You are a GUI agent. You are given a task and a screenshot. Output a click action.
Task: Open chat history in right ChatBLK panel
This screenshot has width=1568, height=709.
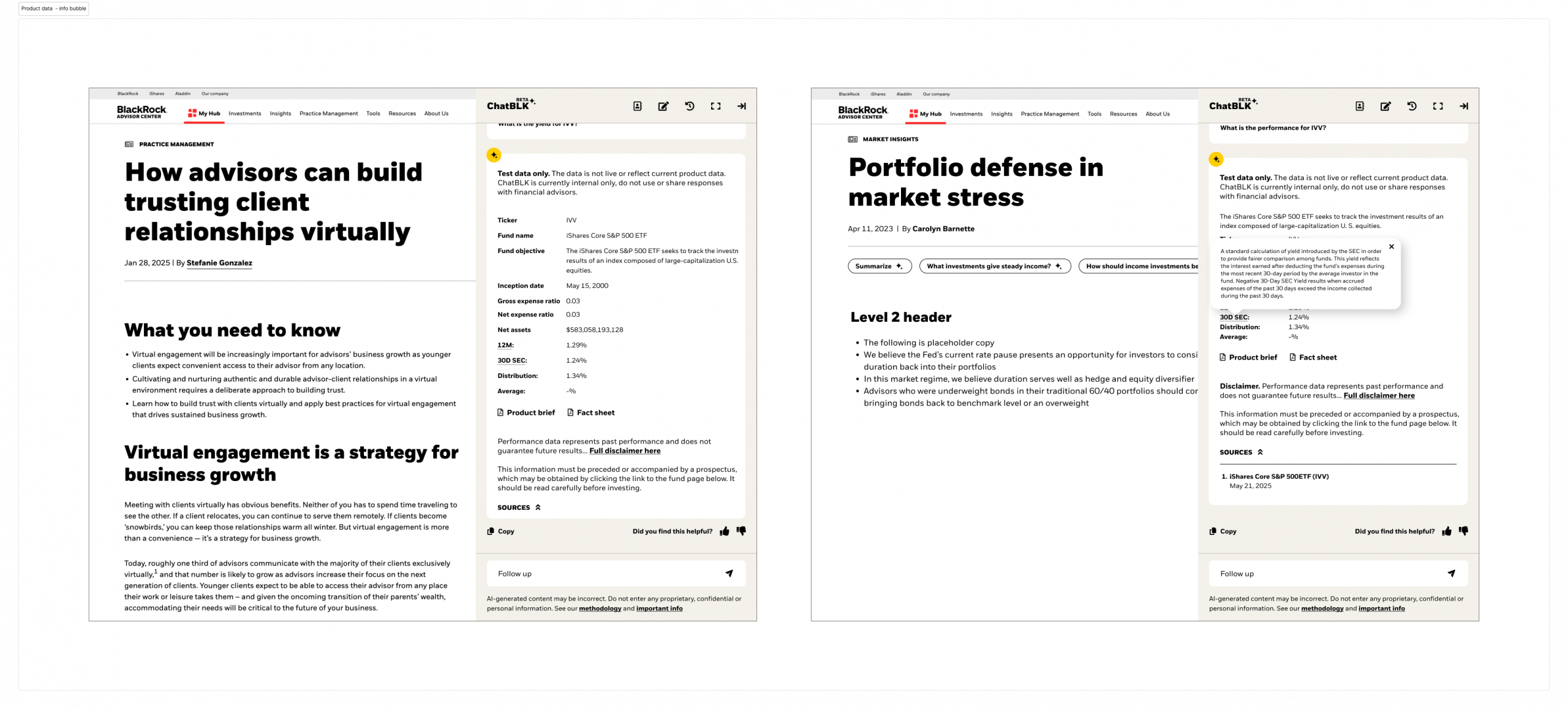click(x=1412, y=106)
